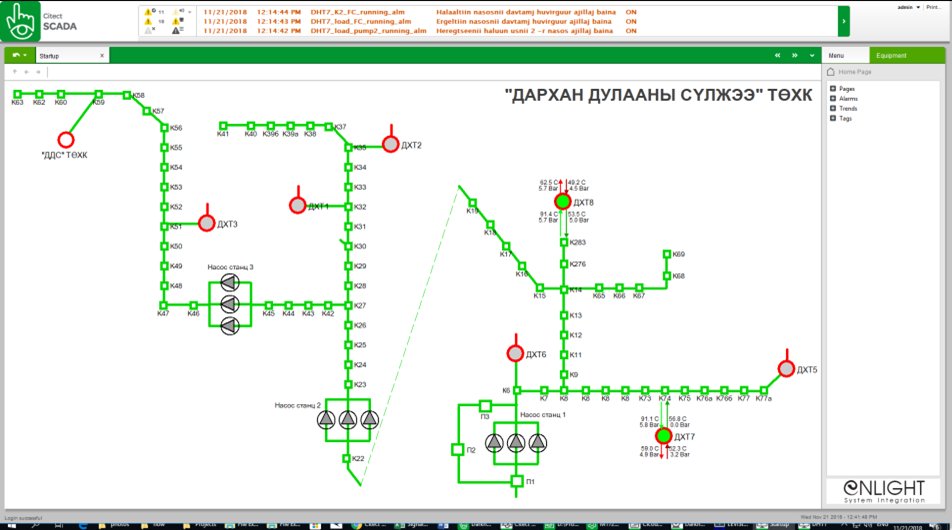Switch to the Equipment tab

[907, 55]
